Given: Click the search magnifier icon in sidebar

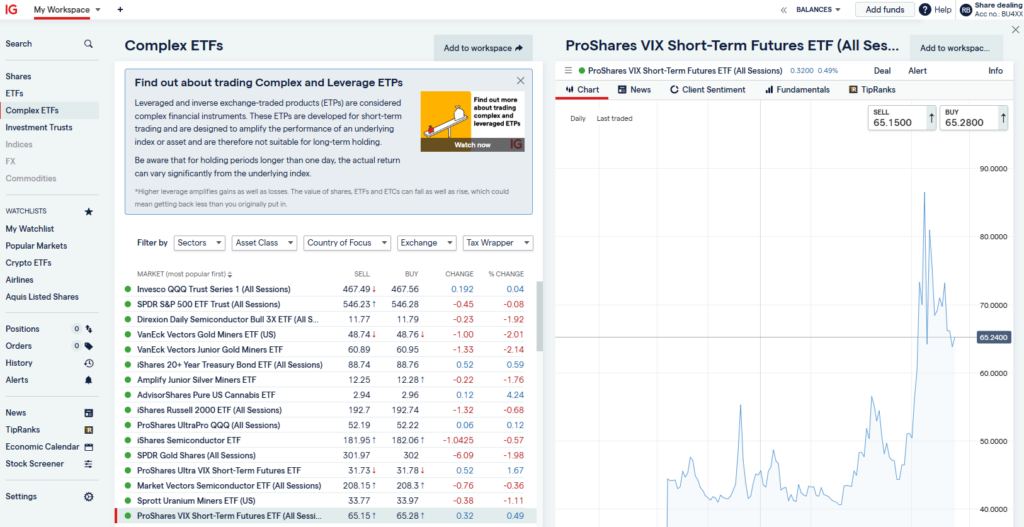Looking at the screenshot, I should pyautogui.click(x=88, y=44).
